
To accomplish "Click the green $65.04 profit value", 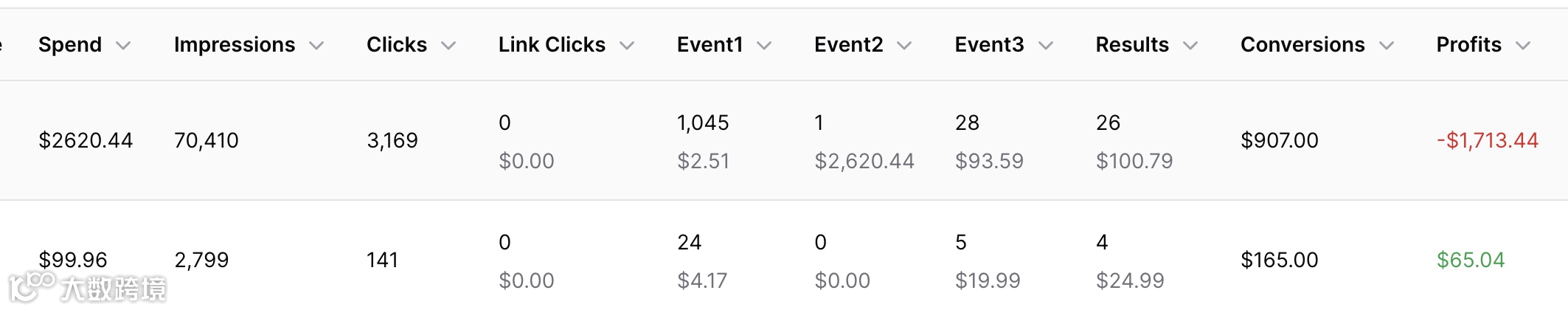I will click(x=1470, y=260).
